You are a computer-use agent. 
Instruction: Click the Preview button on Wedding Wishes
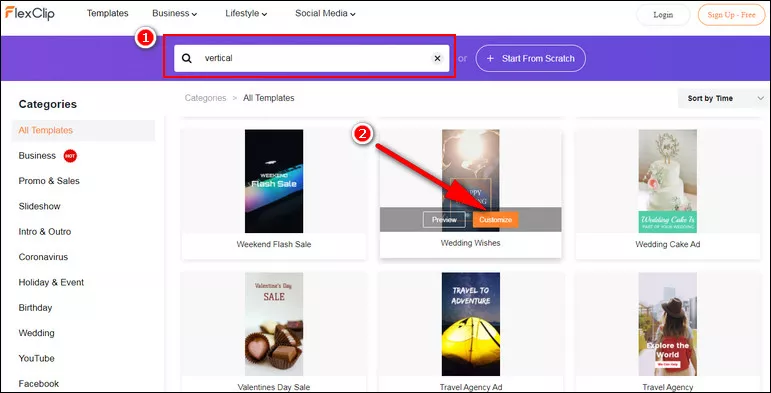pos(444,220)
